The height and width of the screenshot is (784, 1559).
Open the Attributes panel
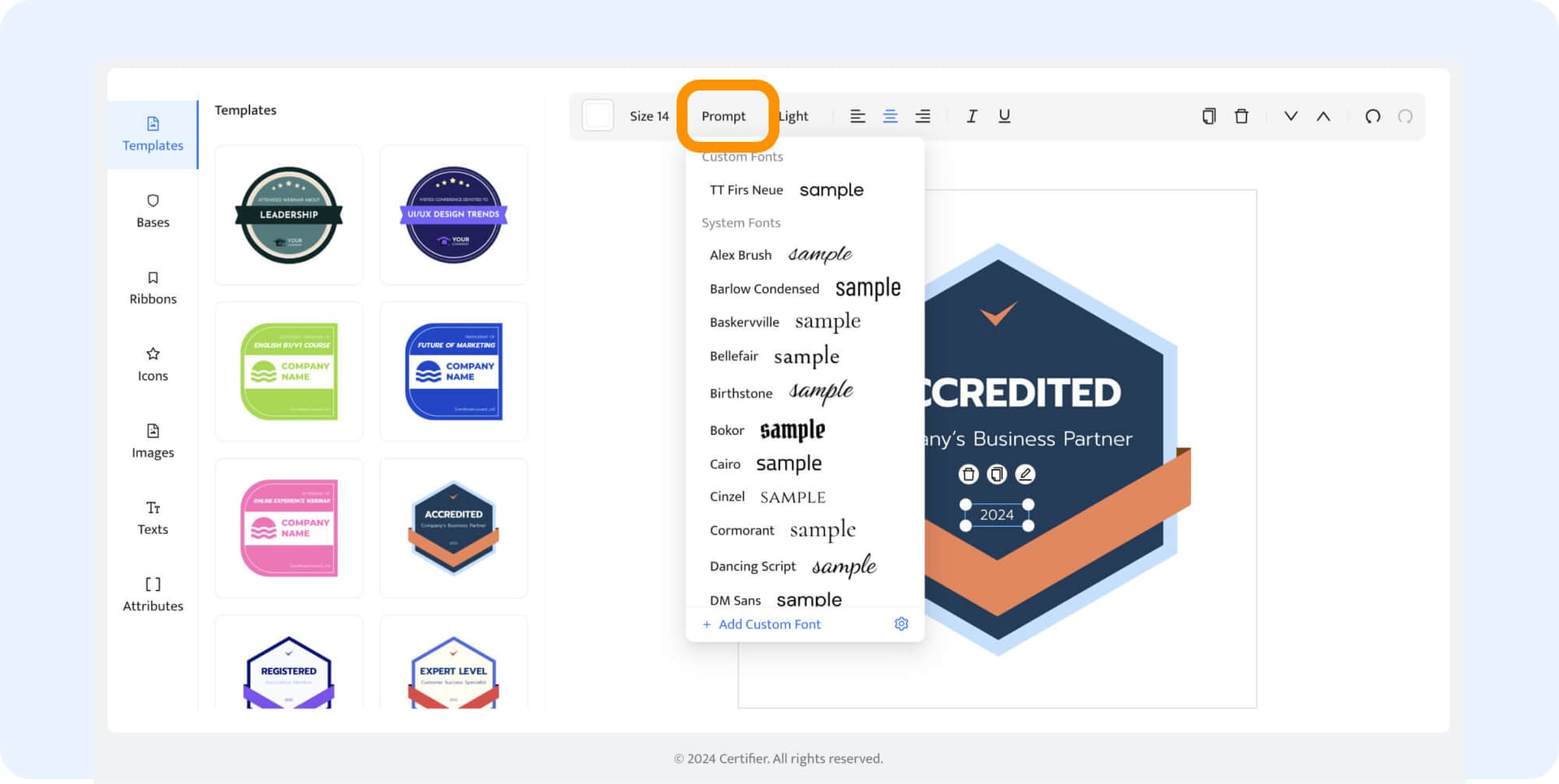click(153, 594)
